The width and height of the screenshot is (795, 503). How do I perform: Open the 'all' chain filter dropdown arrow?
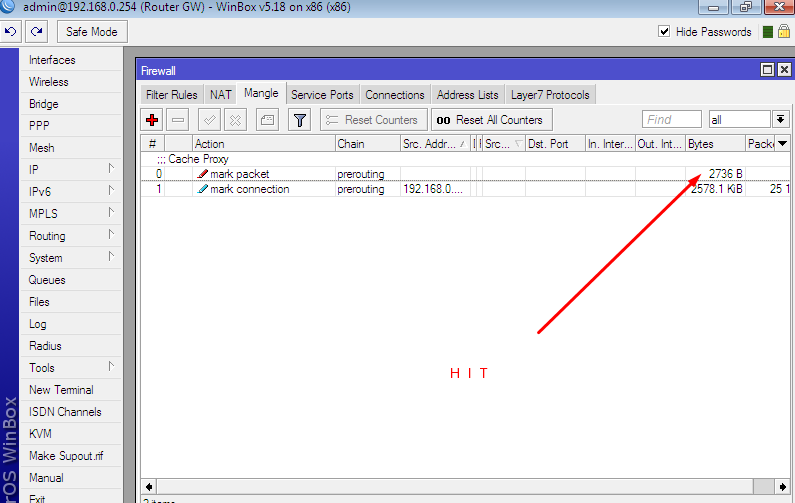pos(781,120)
